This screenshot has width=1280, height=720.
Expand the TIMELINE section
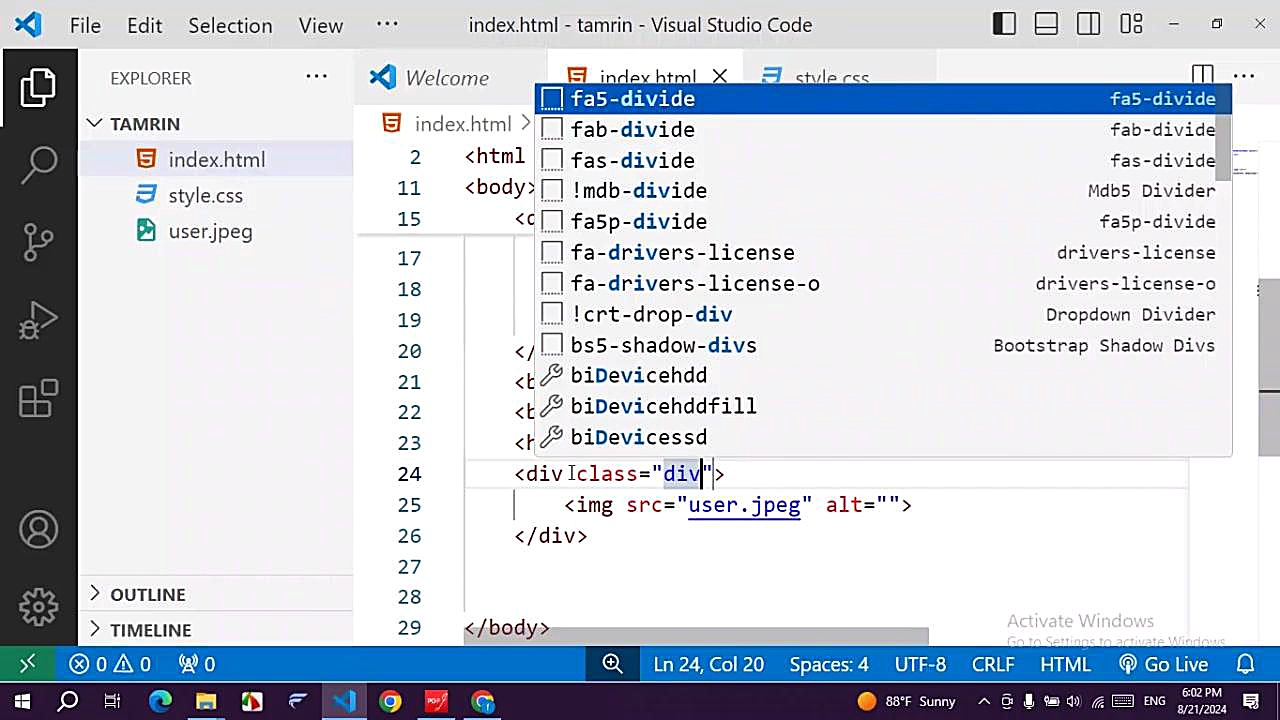[x=215, y=630]
